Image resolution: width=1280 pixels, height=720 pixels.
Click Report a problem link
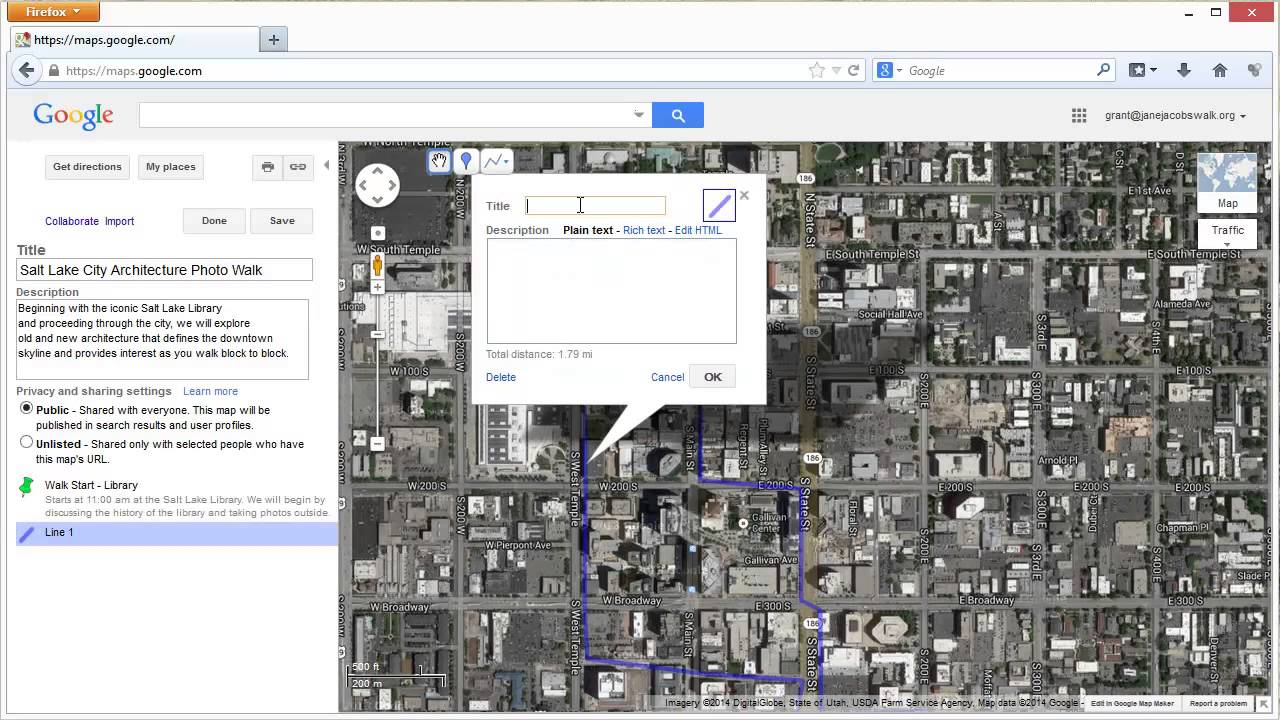coord(1218,704)
